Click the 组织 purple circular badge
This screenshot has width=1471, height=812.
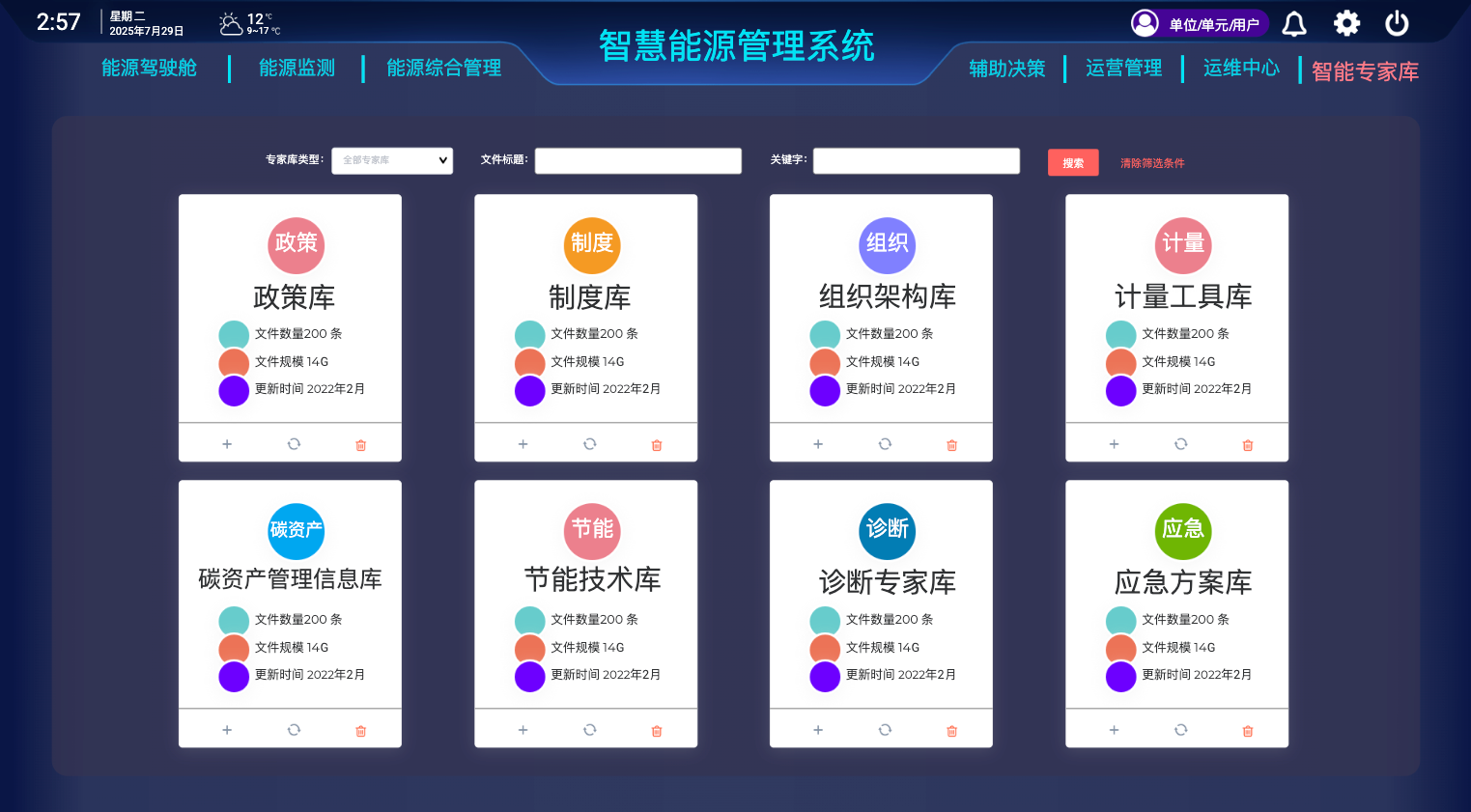pos(888,245)
